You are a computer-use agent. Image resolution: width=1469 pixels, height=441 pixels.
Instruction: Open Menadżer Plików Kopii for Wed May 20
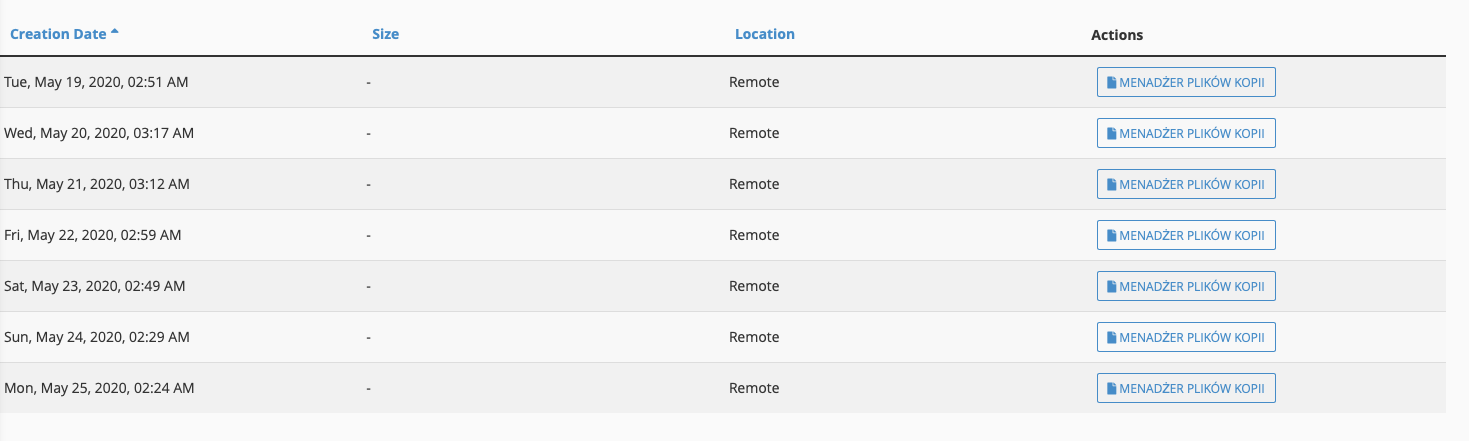1186,134
